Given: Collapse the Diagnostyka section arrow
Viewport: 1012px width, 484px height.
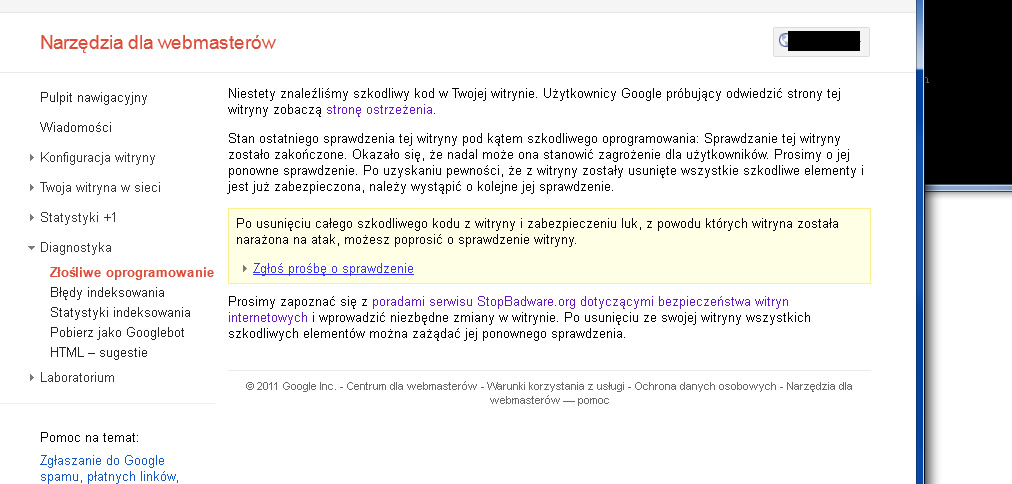Looking at the screenshot, I should click(32, 248).
